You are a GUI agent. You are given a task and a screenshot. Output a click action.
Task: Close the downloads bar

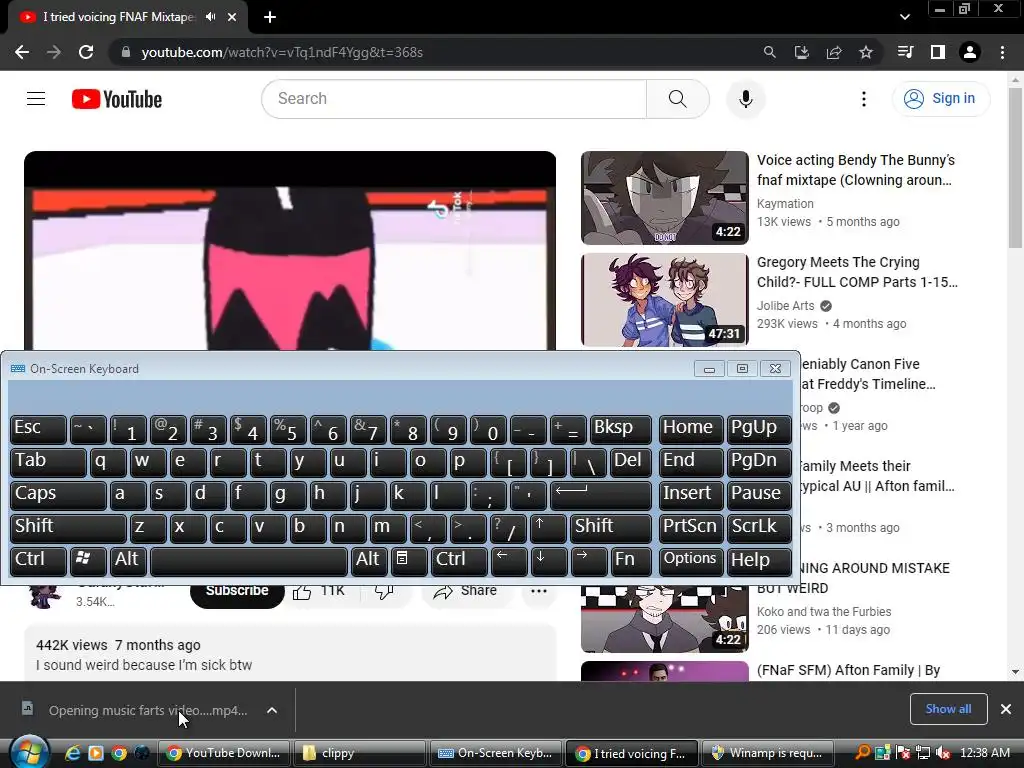1006,709
